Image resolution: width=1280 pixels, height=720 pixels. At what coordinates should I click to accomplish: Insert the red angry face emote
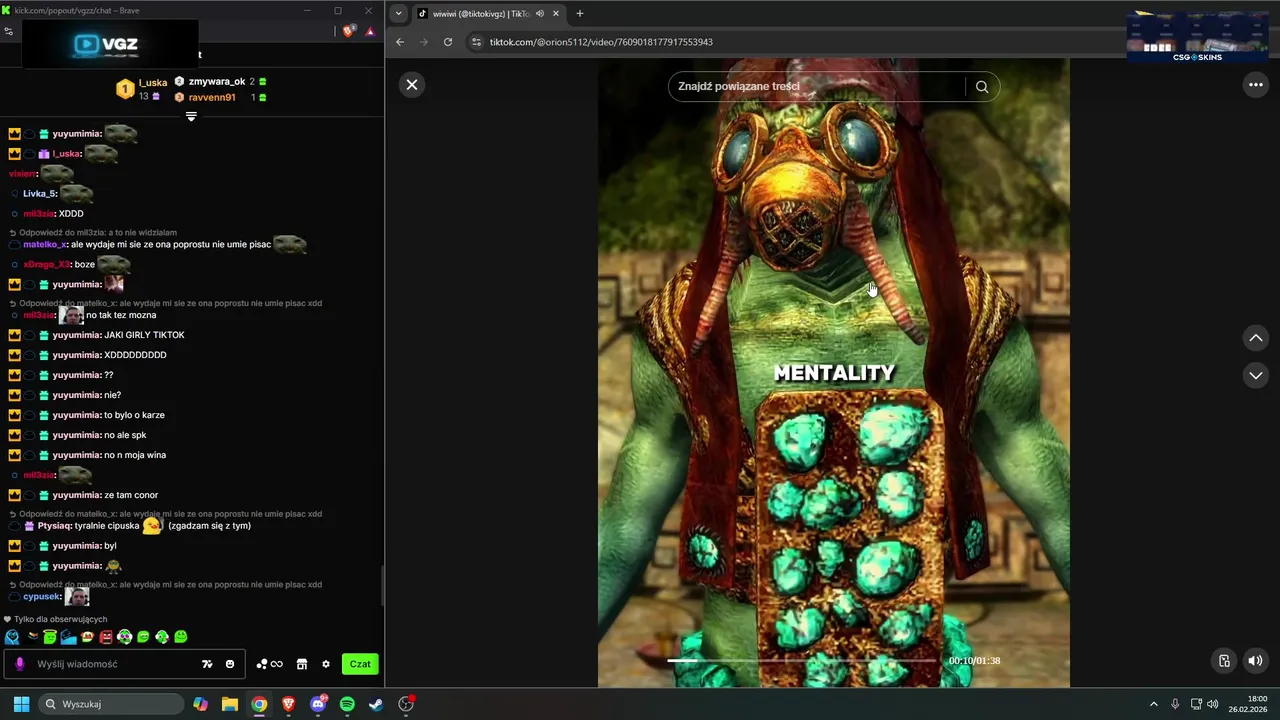tap(106, 637)
